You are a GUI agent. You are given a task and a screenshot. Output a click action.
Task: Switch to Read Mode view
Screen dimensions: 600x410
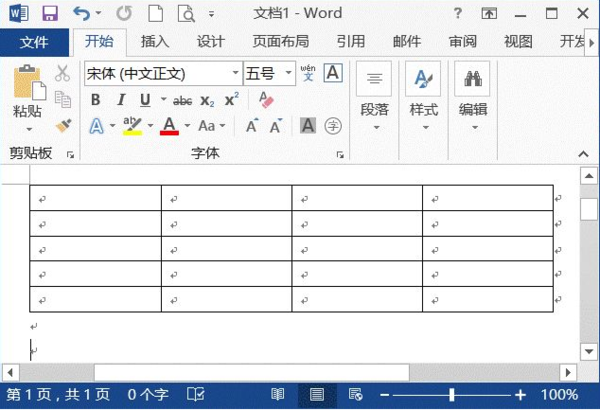tap(277, 394)
